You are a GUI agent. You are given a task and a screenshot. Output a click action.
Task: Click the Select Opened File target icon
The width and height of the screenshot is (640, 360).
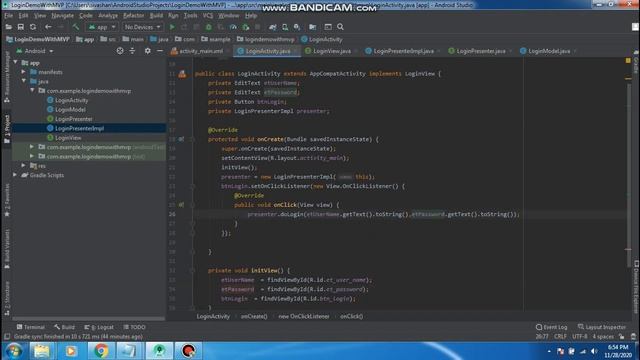(120, 51)
